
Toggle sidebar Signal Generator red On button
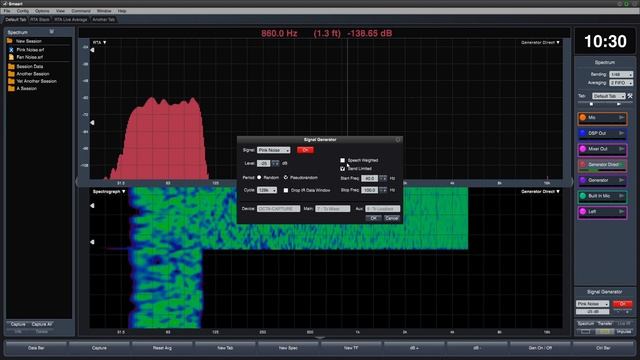point(622,304)
